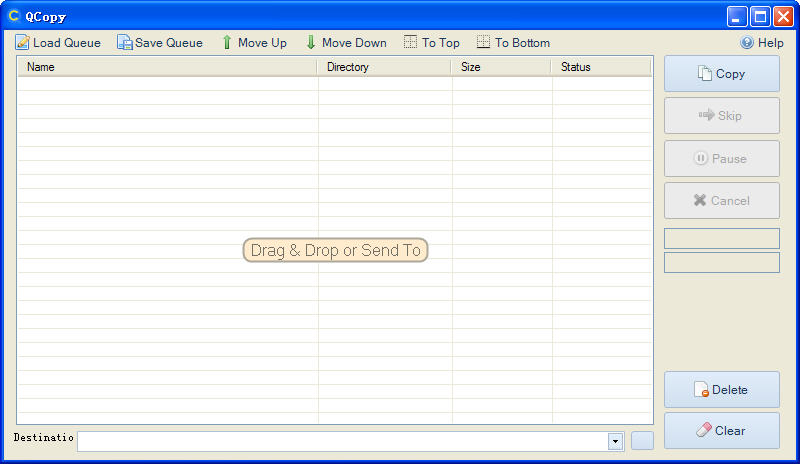The height and width of the screenshot is (464, 800).
Task: Minimize the QCopy window
Action: point(736,16)
